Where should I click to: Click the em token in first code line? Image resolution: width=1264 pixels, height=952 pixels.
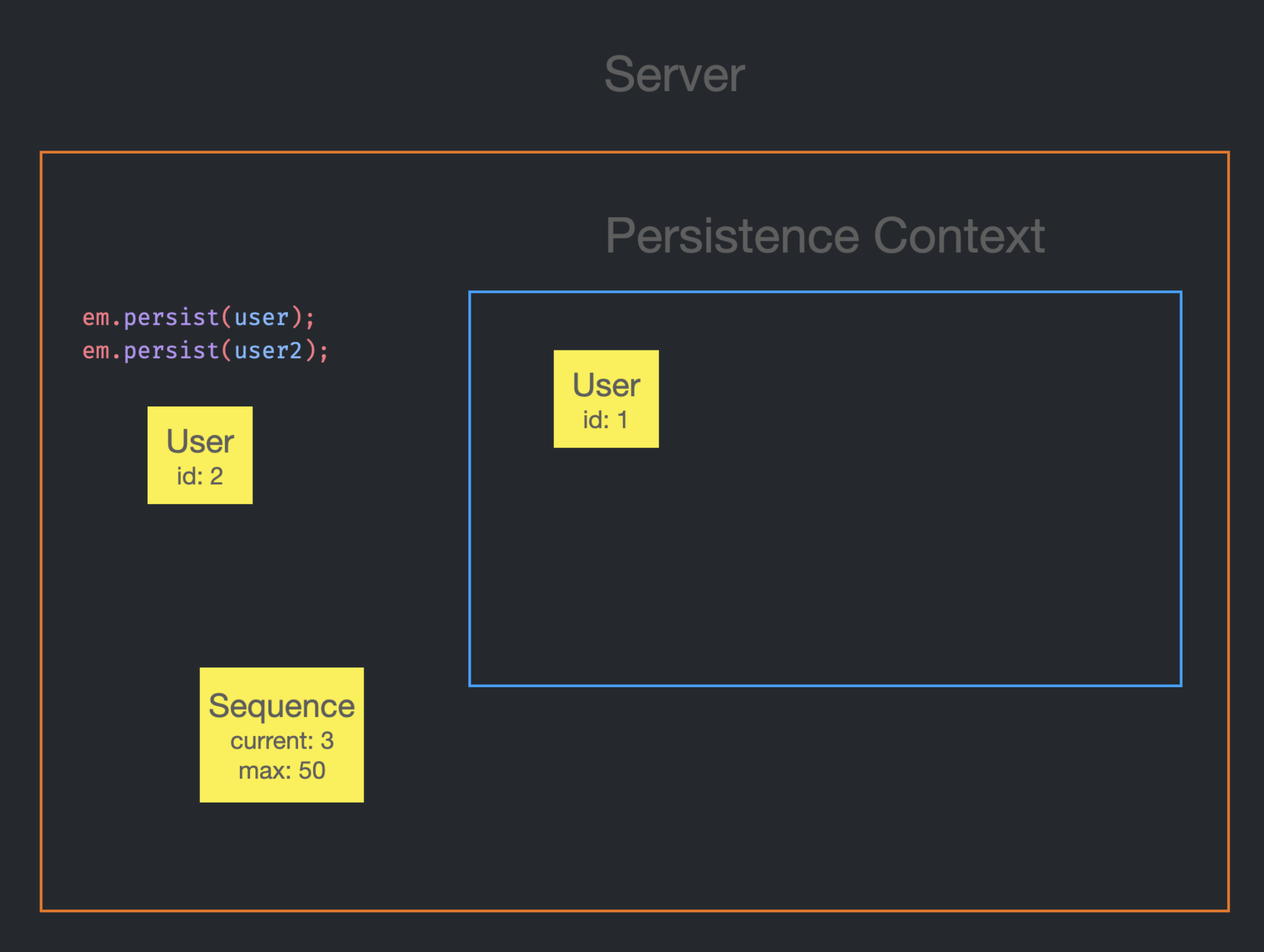tap(96, 317)
